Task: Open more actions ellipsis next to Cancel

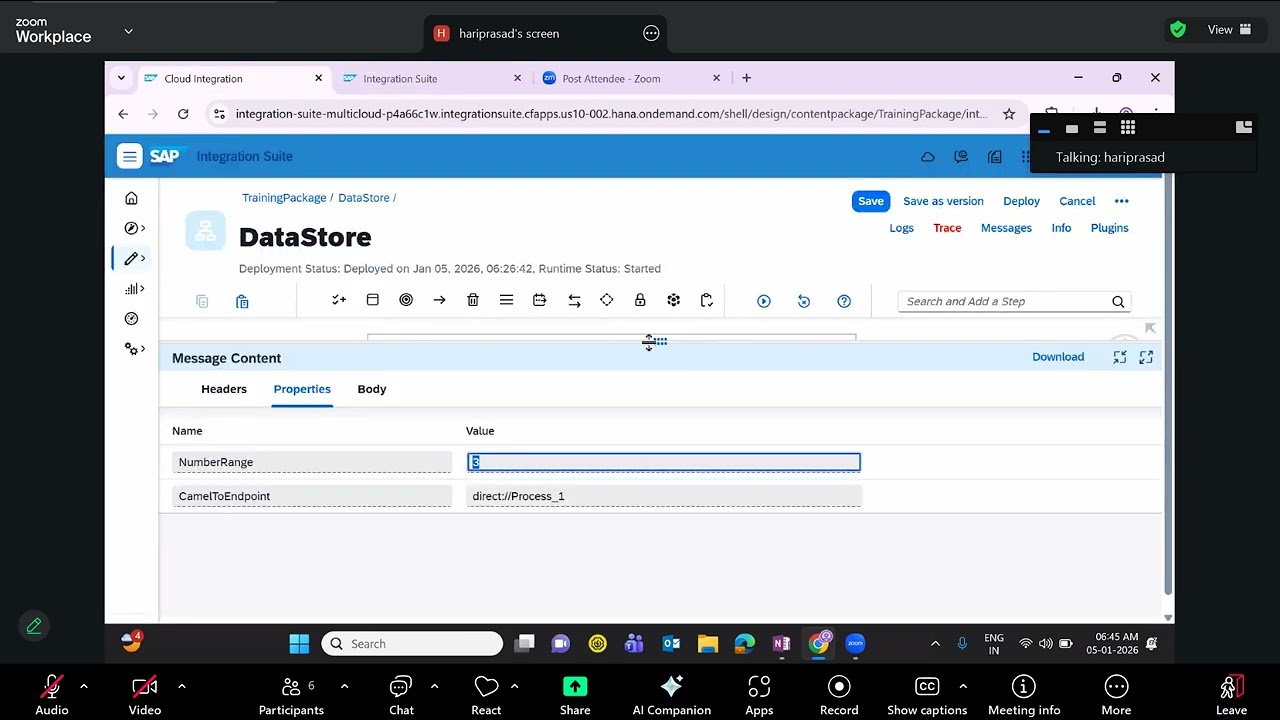Action: [x=1122, y=201]
